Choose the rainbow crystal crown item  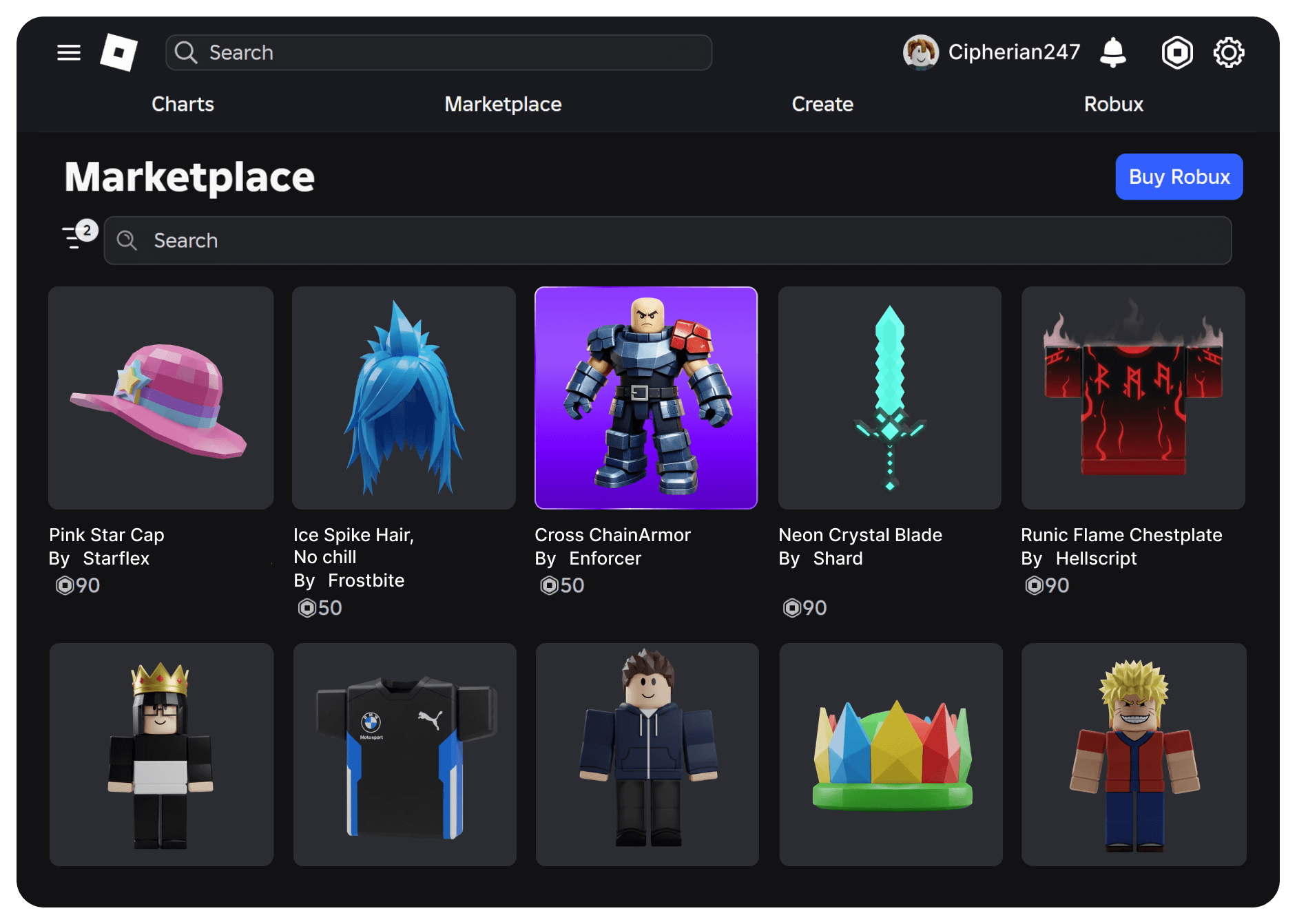click(x=891, y=755)
